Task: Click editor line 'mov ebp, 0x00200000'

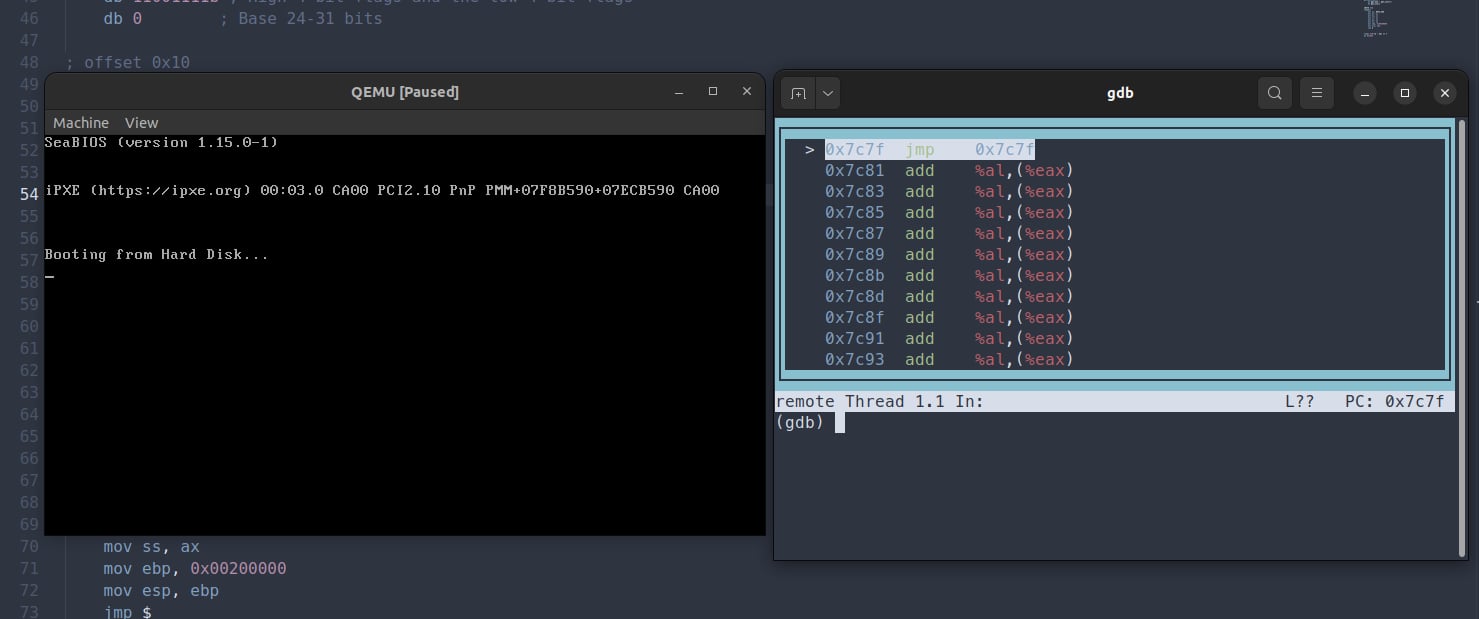Action: point(195,569)
